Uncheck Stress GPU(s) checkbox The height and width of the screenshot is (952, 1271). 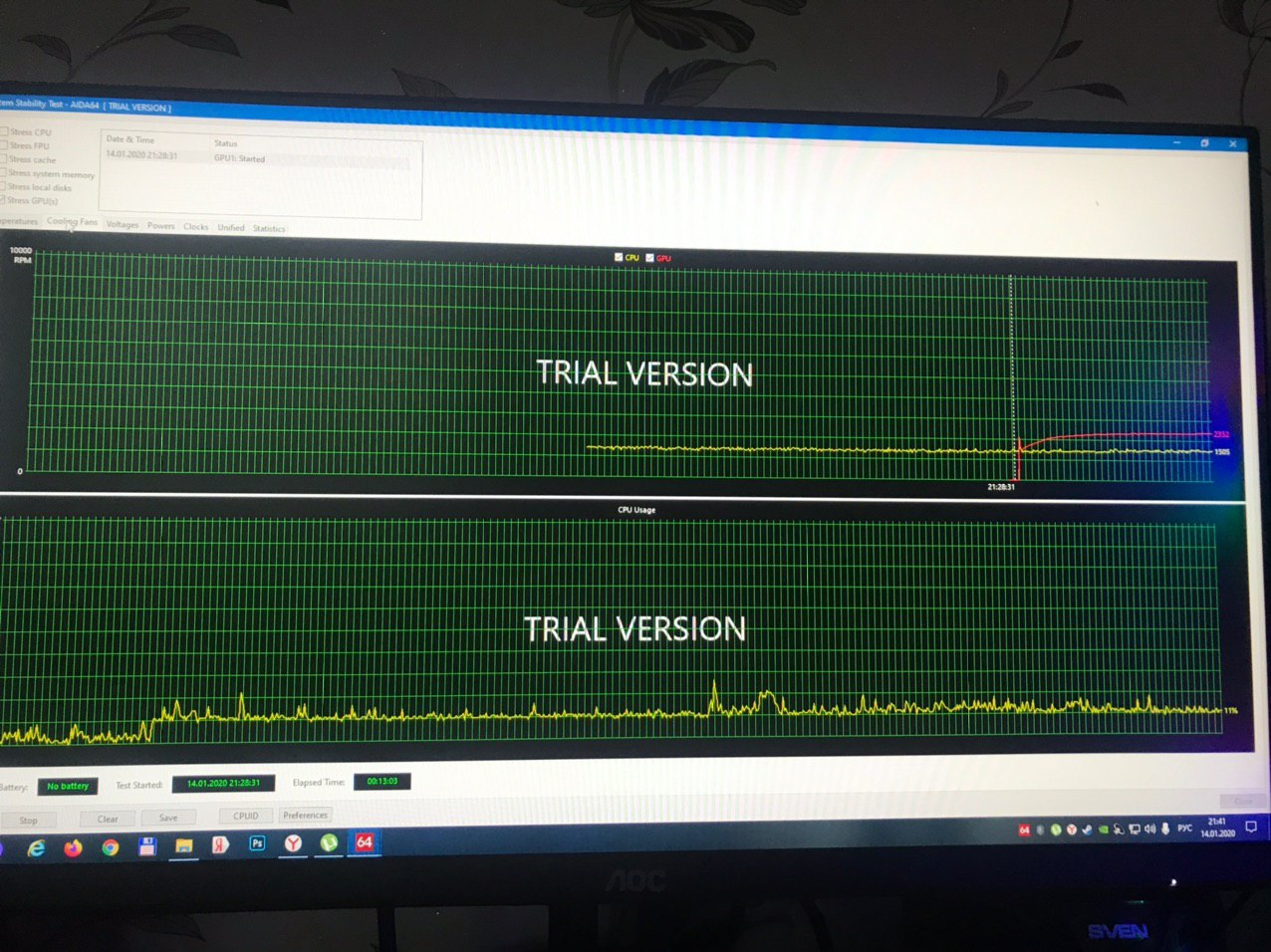click(4, 200)
